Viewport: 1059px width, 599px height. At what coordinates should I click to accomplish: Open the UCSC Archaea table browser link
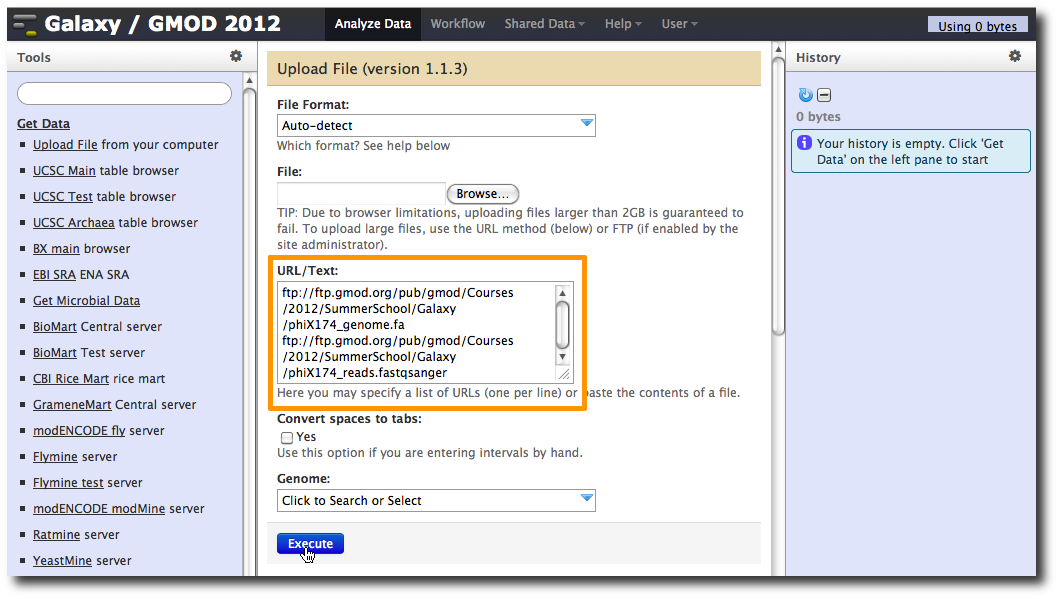point(74,223)
